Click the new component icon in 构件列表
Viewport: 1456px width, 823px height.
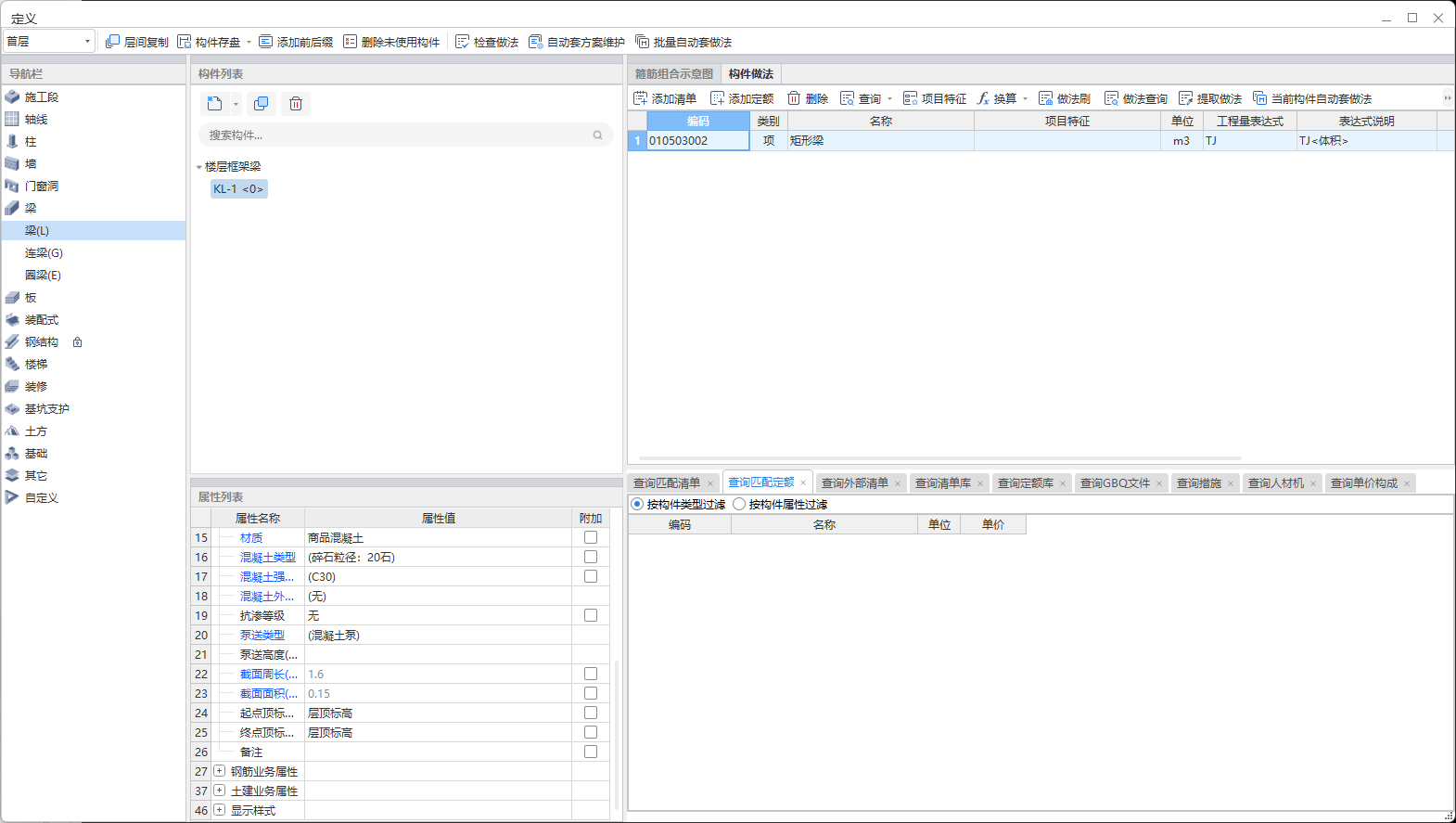click(x=215, y=103)
